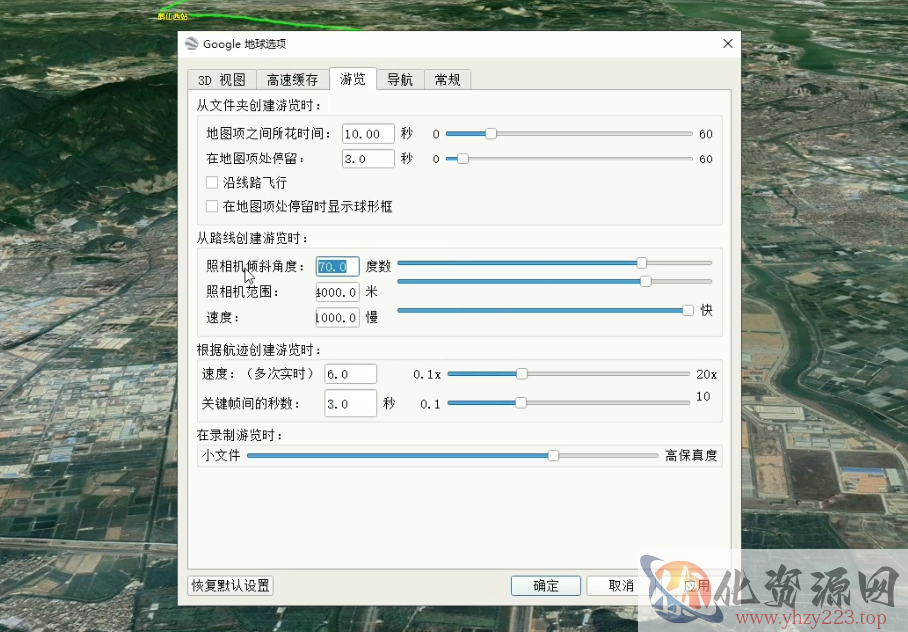
Task: Click the route tour 速度 field showing 1000.0
Action: (338, 317)
